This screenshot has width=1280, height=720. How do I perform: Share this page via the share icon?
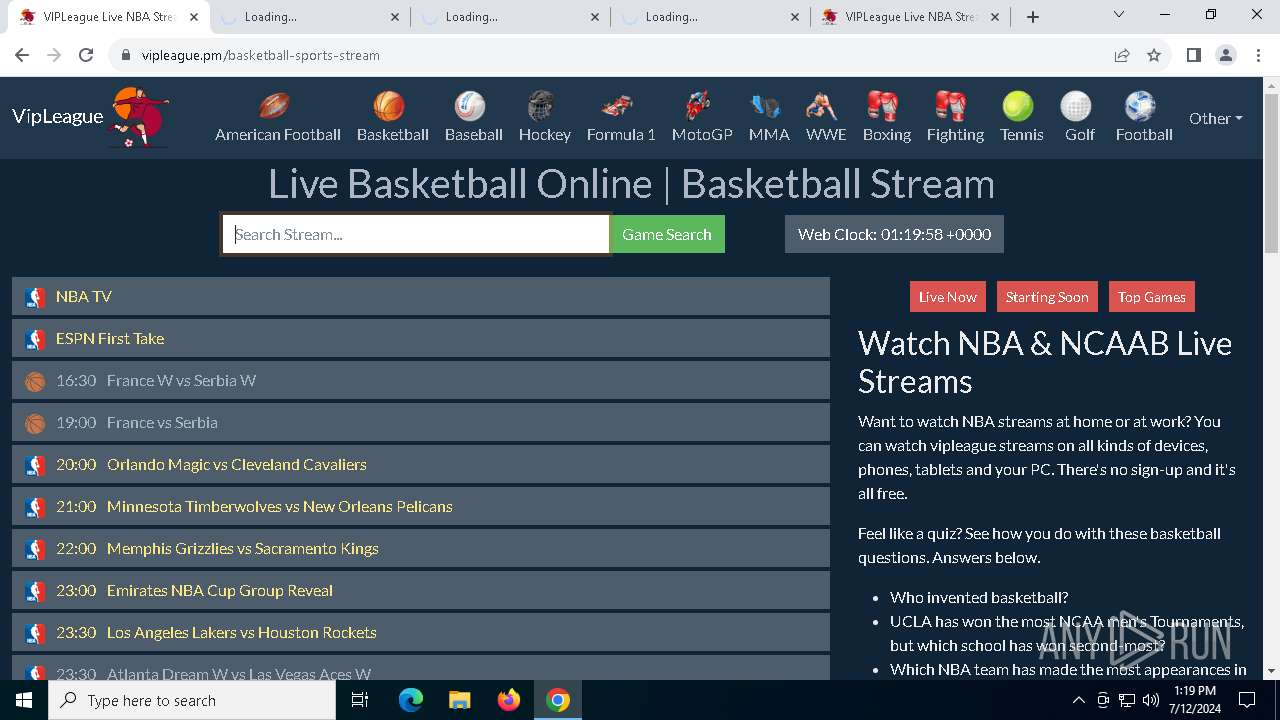click(x=1122, y=55)
